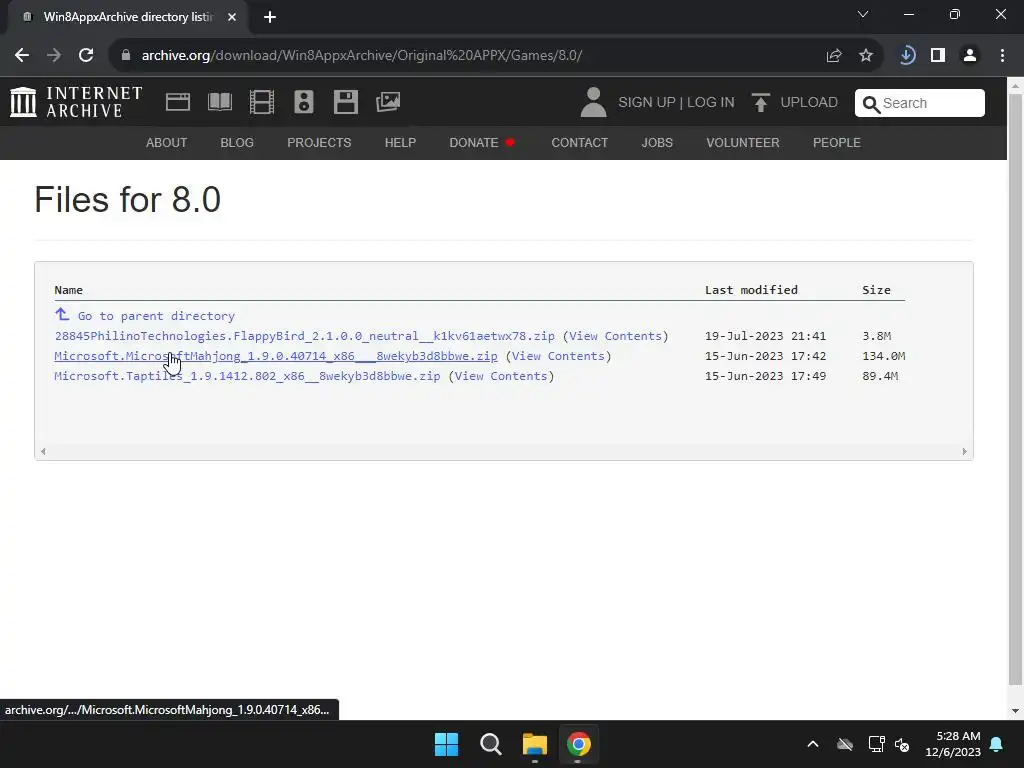1024x768 pixels.
Task: Open Chrome downloads icon
Action: (906, 56)
